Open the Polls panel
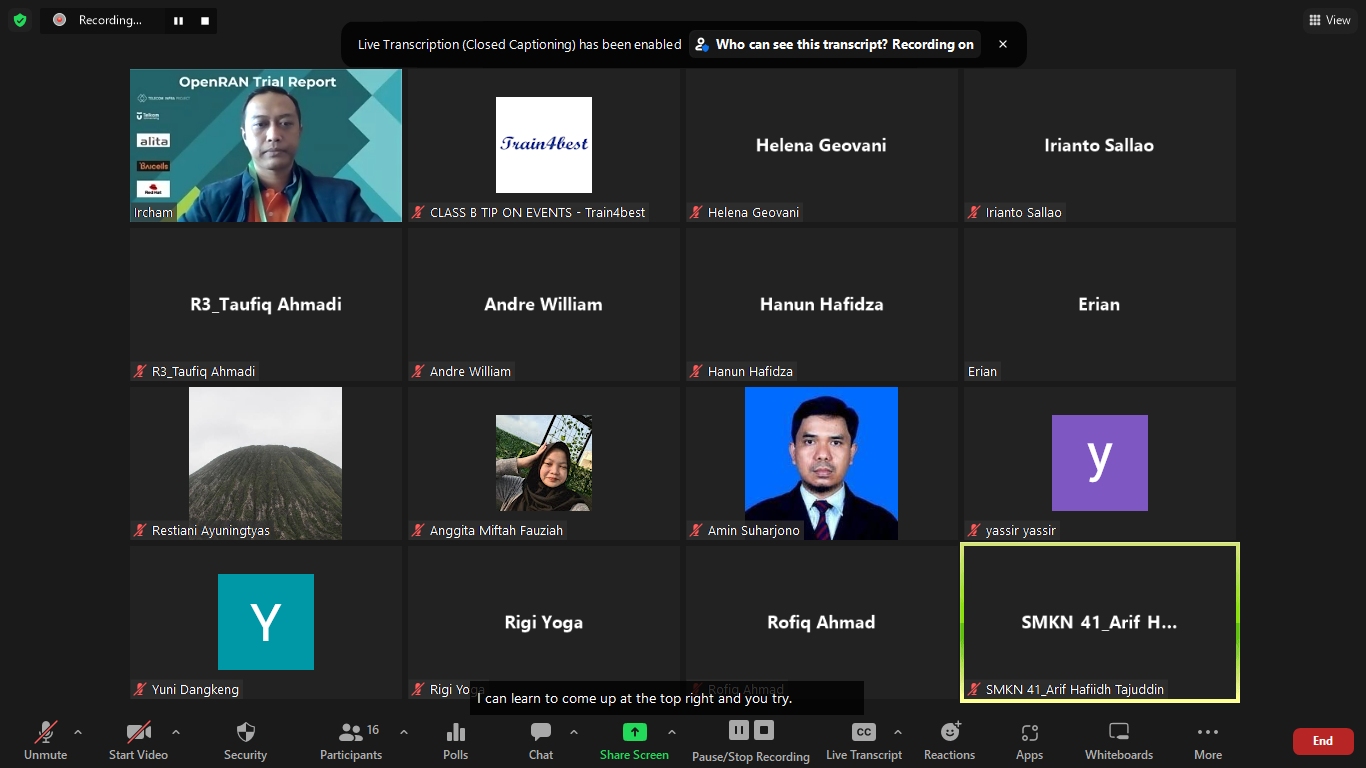Viewport: 1366px width, 768px height. tap(455, 733)
